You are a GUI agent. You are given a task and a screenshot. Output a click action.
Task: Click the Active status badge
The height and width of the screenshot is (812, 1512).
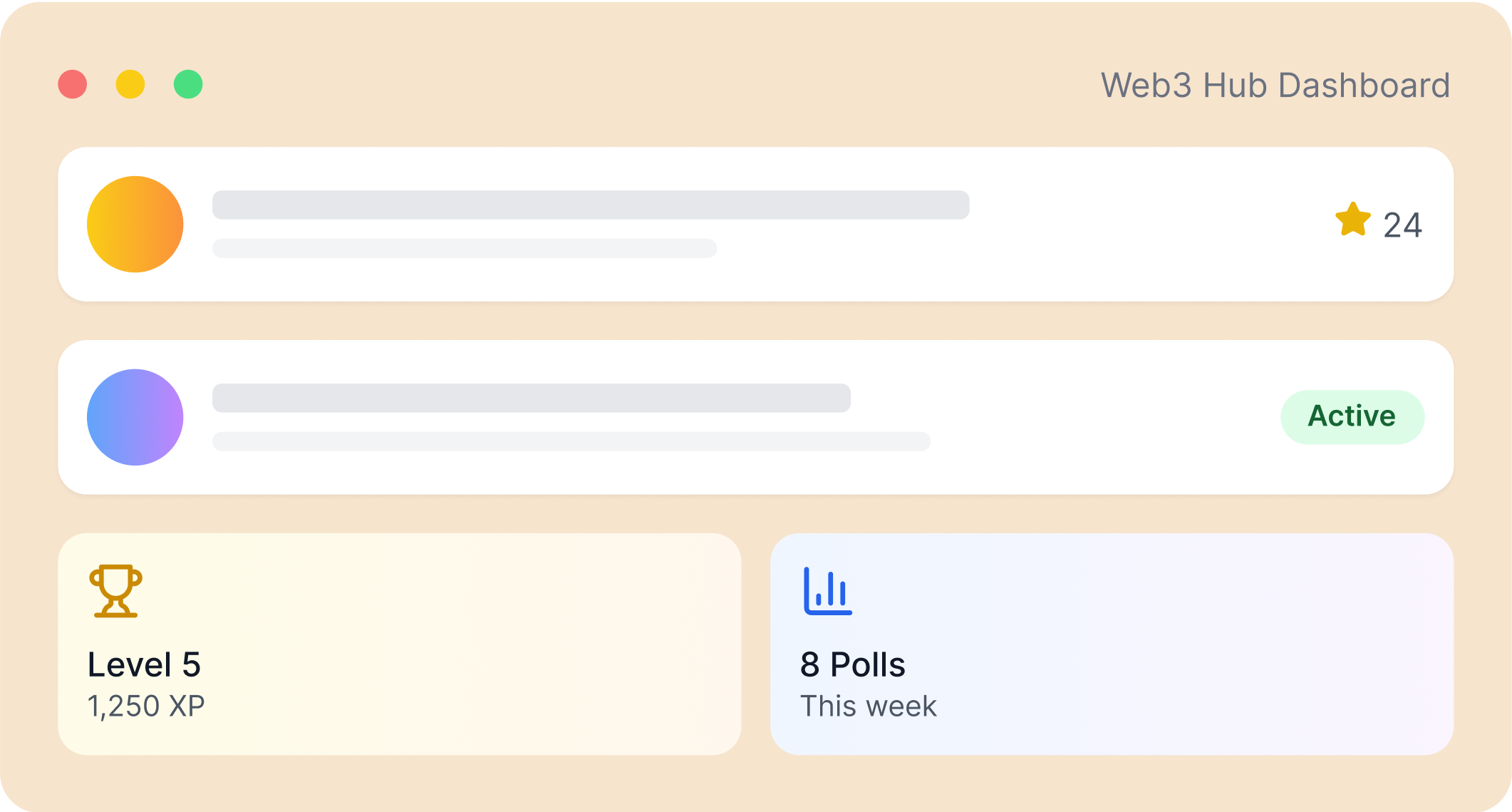click(x=1352, y=417)
